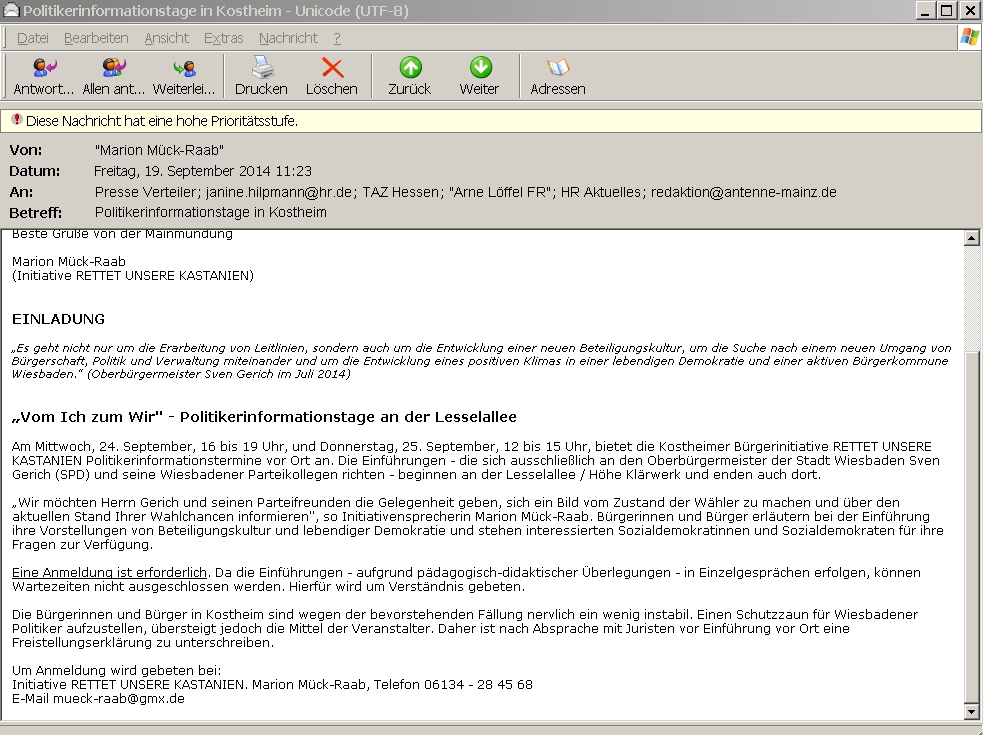Click the email address mueck-raab@gmx.de in body
The image size is (983, 735).
[x=118, y=699]
